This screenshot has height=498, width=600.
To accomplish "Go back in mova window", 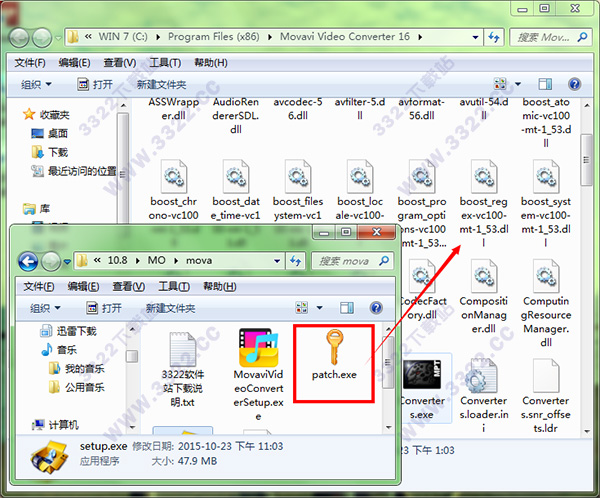I will [x=28, y=261].
